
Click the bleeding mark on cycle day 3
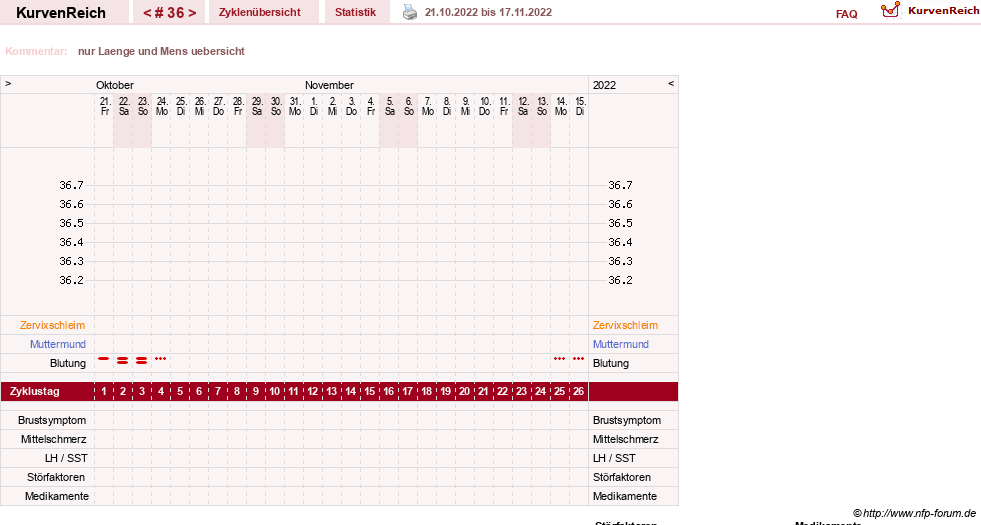[x=141, y=360]
